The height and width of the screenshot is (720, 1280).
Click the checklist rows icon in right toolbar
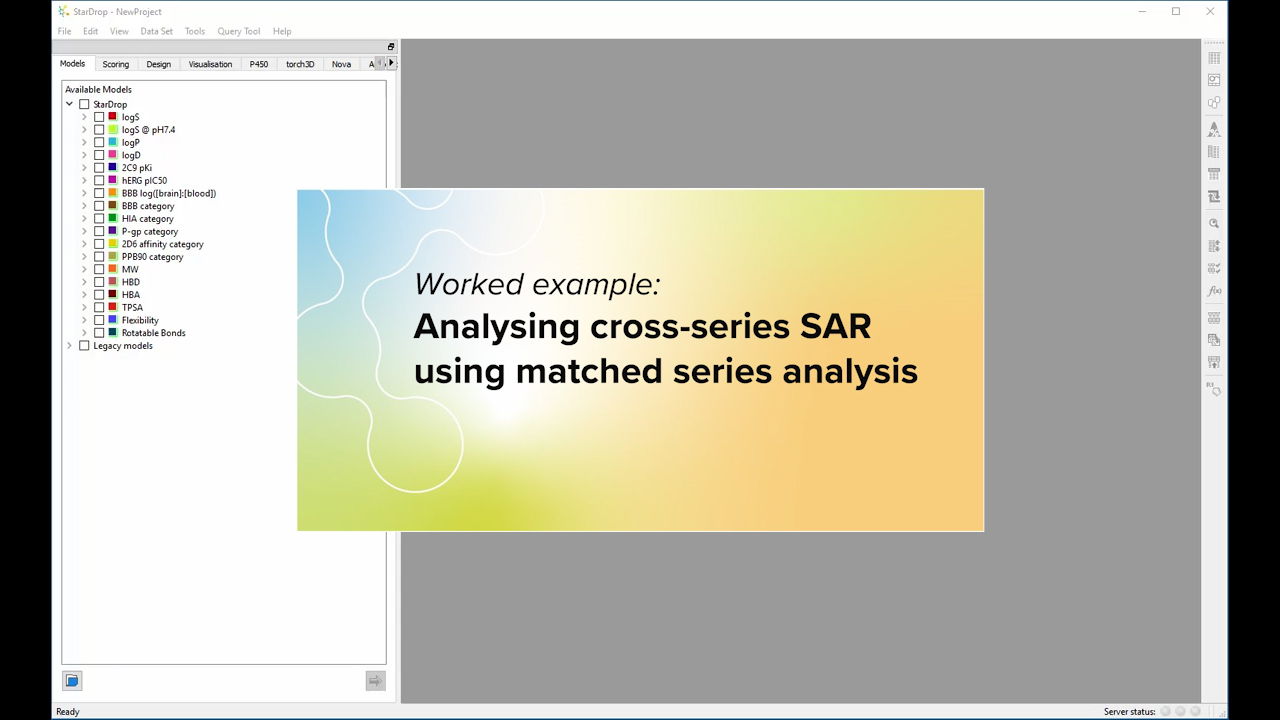(1214, 268)
